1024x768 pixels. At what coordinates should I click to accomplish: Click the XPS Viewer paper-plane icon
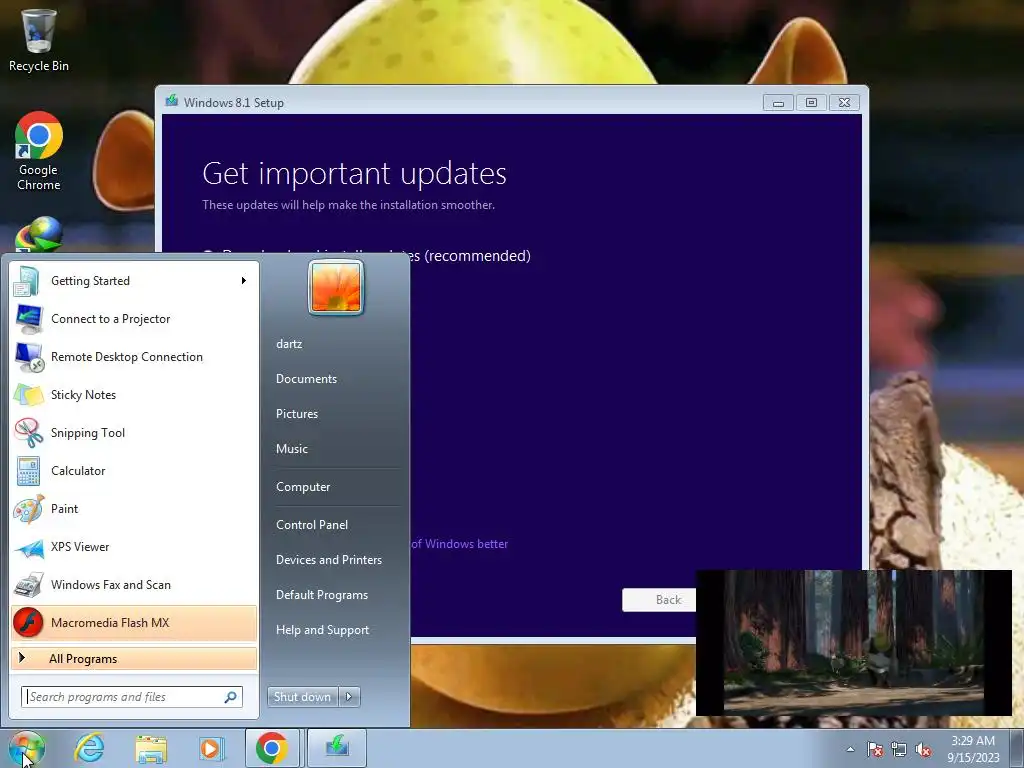tap(29, 547)
